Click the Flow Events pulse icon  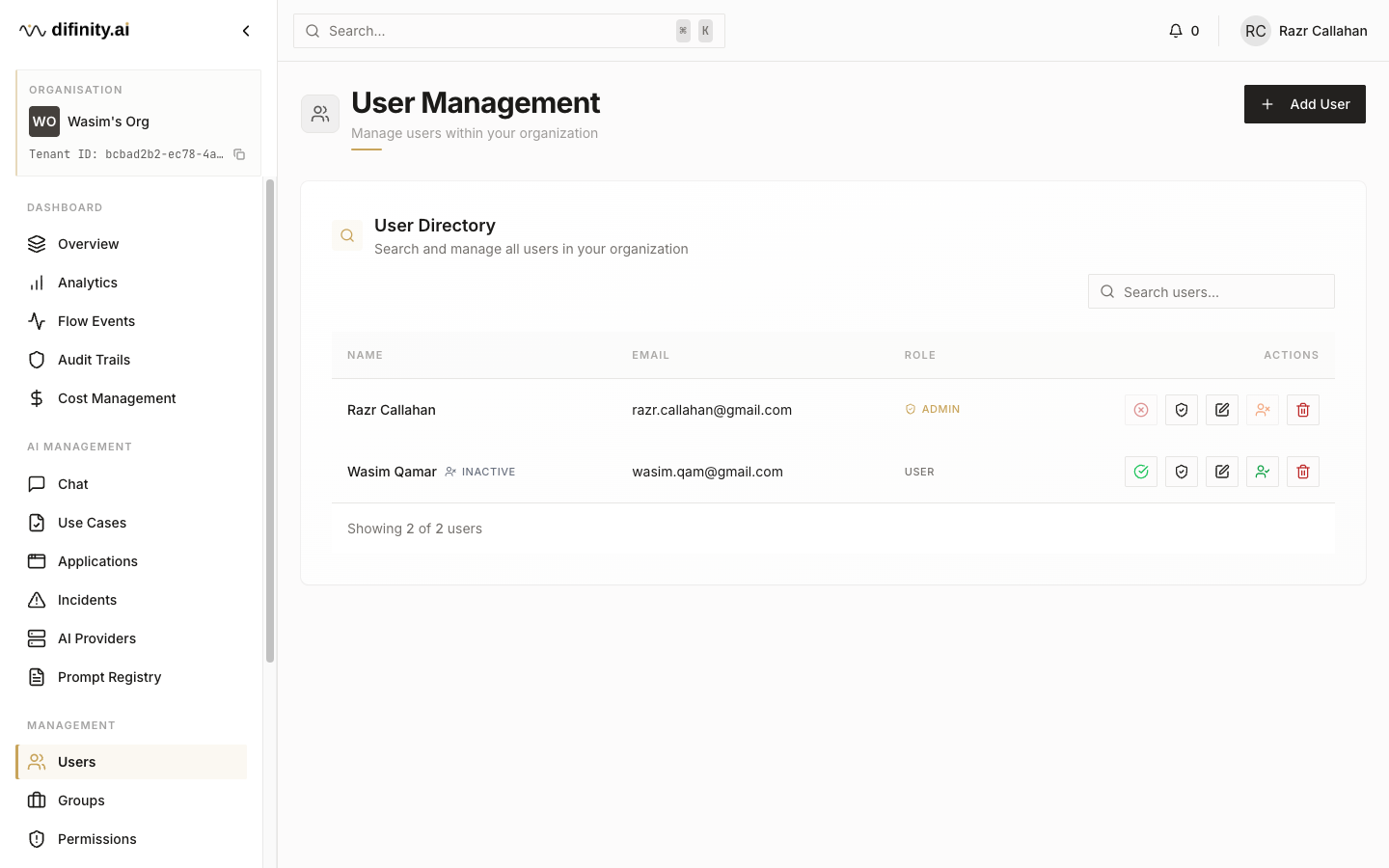[x=37, y=321]
